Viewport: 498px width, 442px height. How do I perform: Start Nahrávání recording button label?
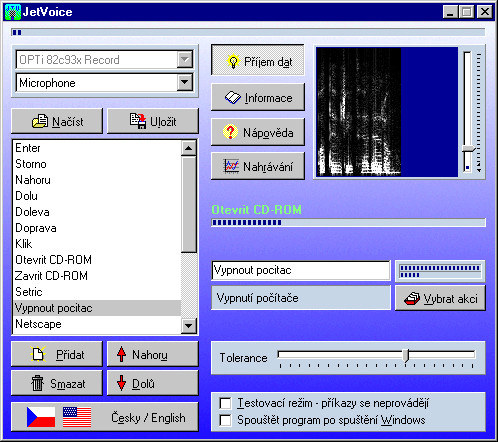coord(268,166)
